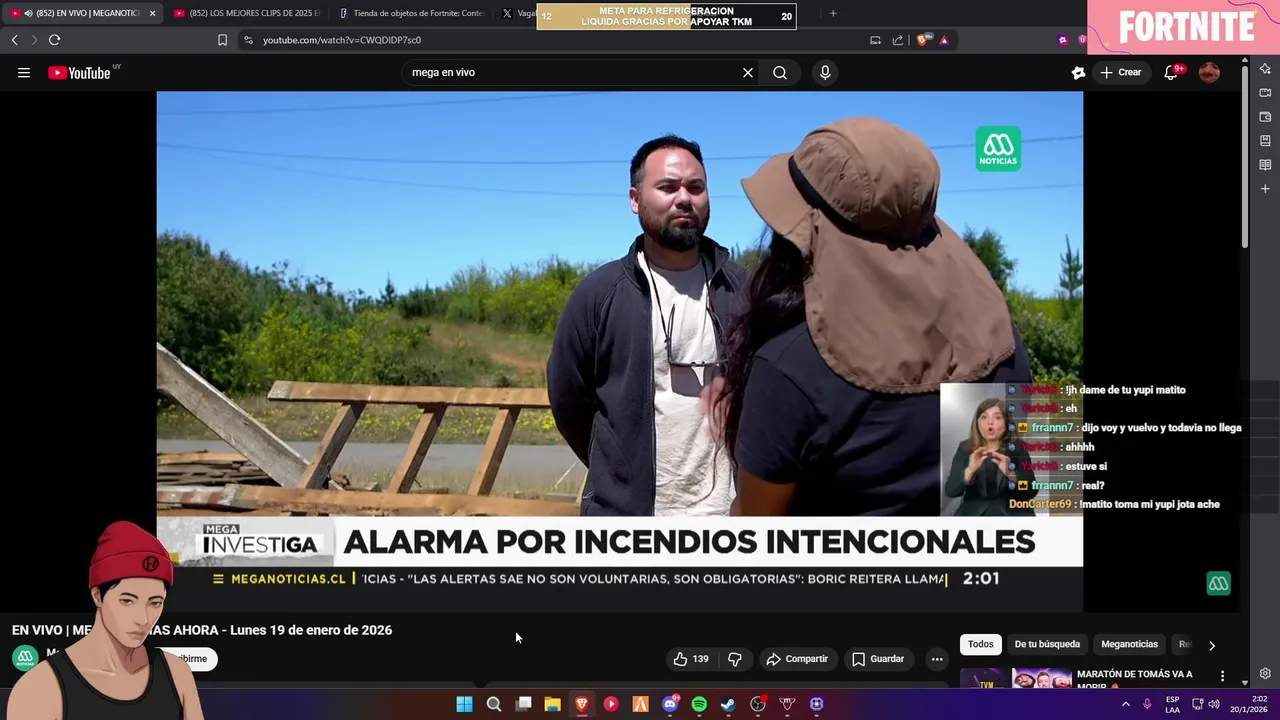Open the Crear upload menu
This screenshot has height=720, width=1280.
click(1121, 72)
